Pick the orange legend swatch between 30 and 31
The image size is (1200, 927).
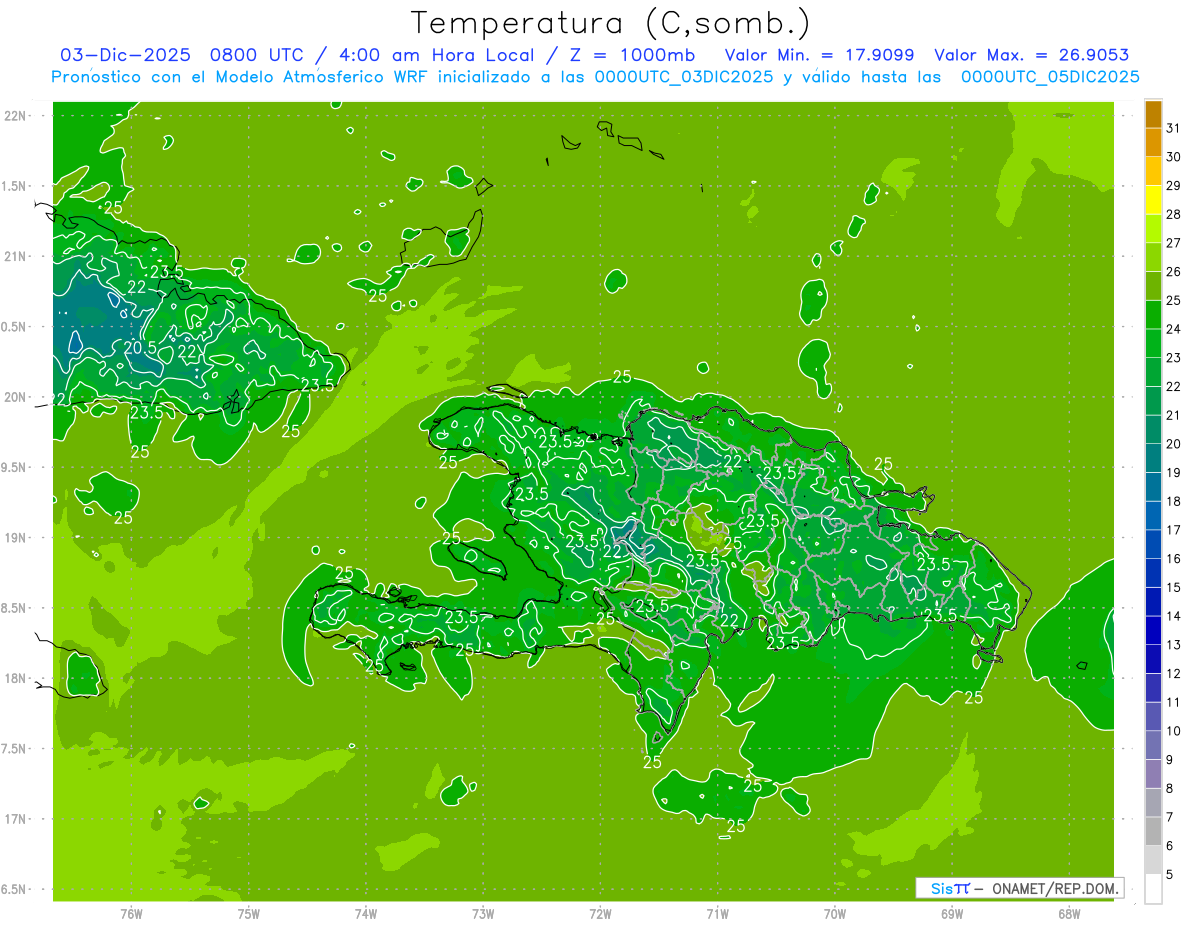(1153, 143)
